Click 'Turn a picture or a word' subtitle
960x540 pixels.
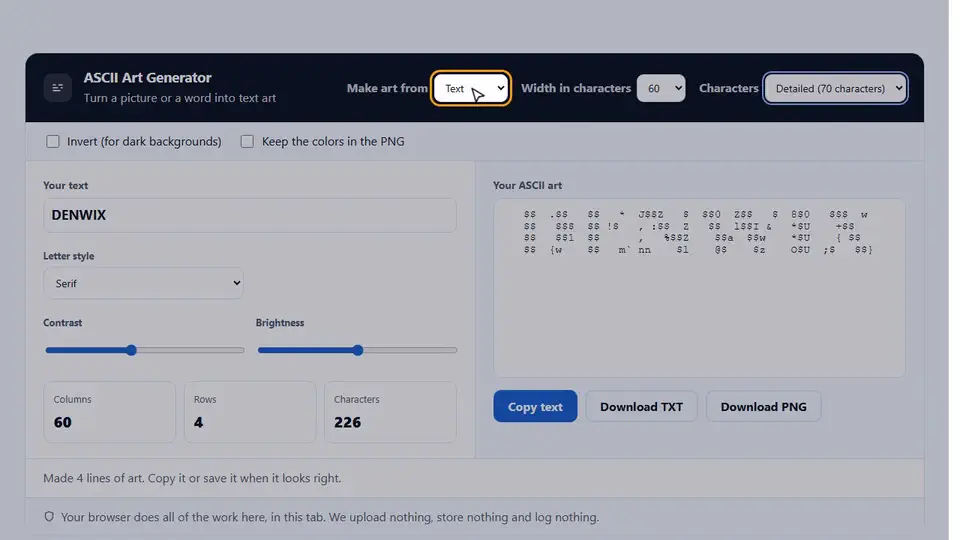click(179, 98)
